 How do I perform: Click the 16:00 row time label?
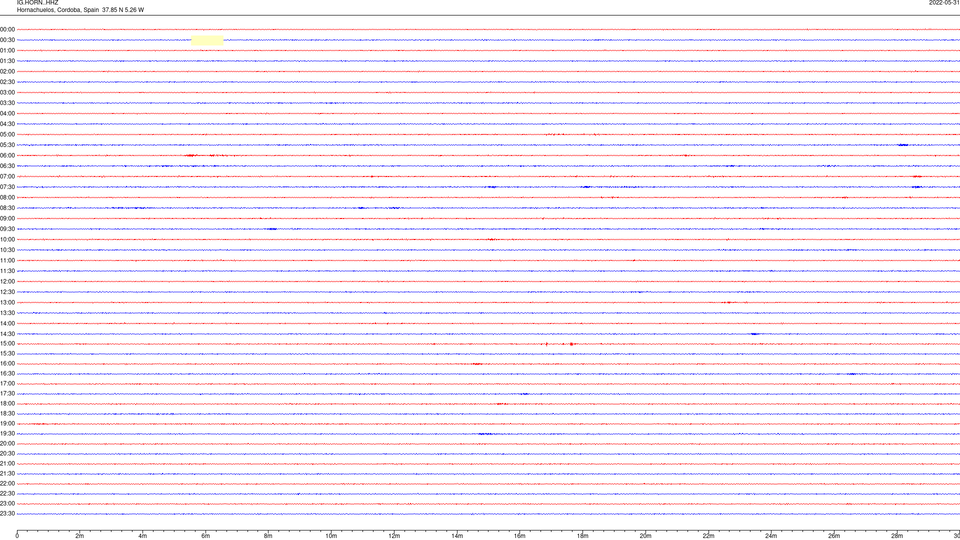point(7,364)
